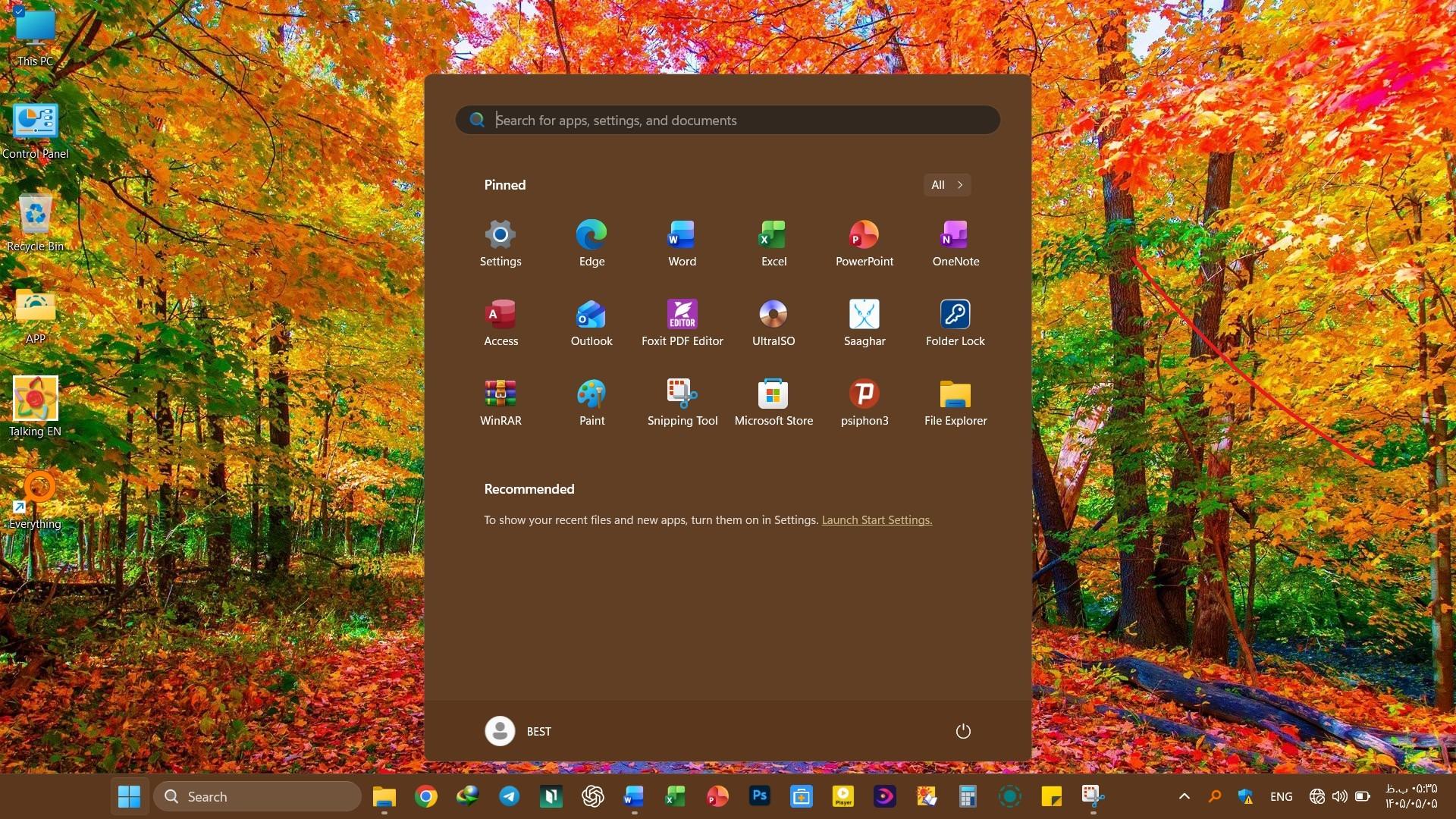Open the pinned OneNote app
The height and width of the screenshot is (819, 1456).
pyautogui.click(x=955, y=243)
